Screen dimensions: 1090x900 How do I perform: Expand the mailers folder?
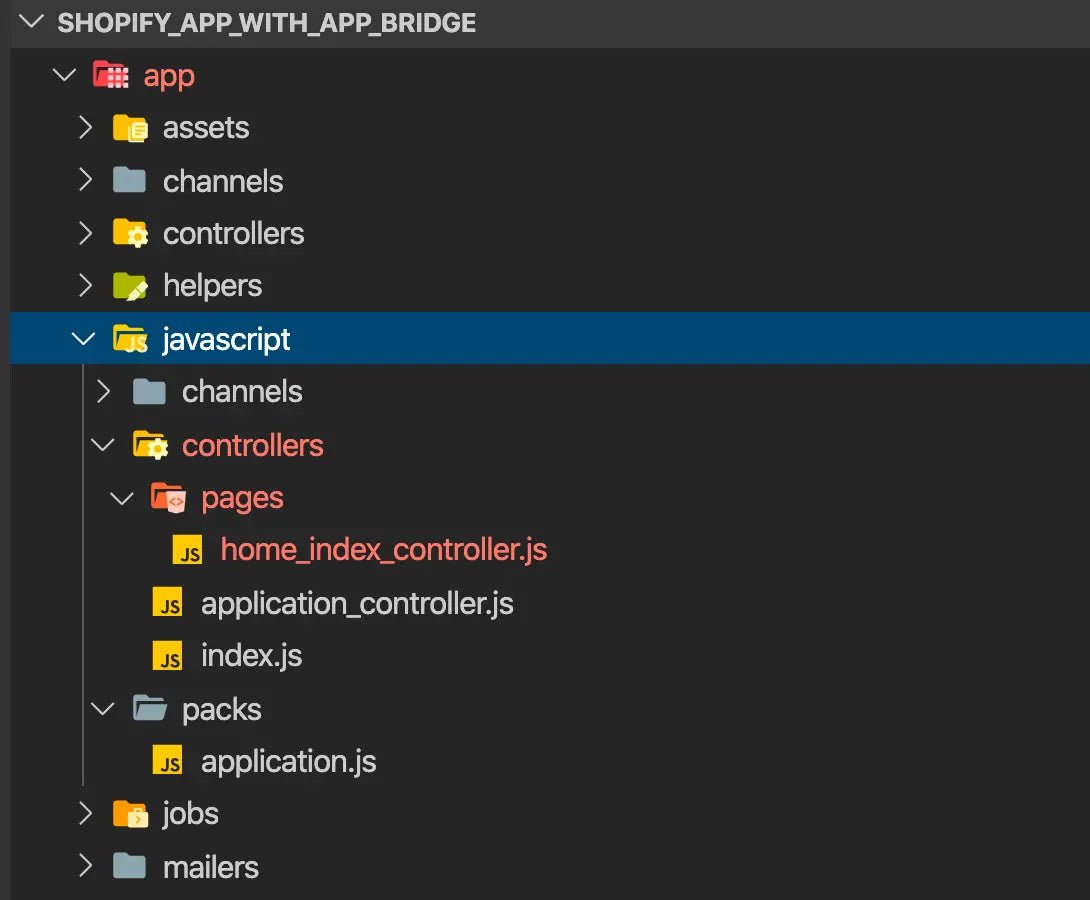click(85, 867)
